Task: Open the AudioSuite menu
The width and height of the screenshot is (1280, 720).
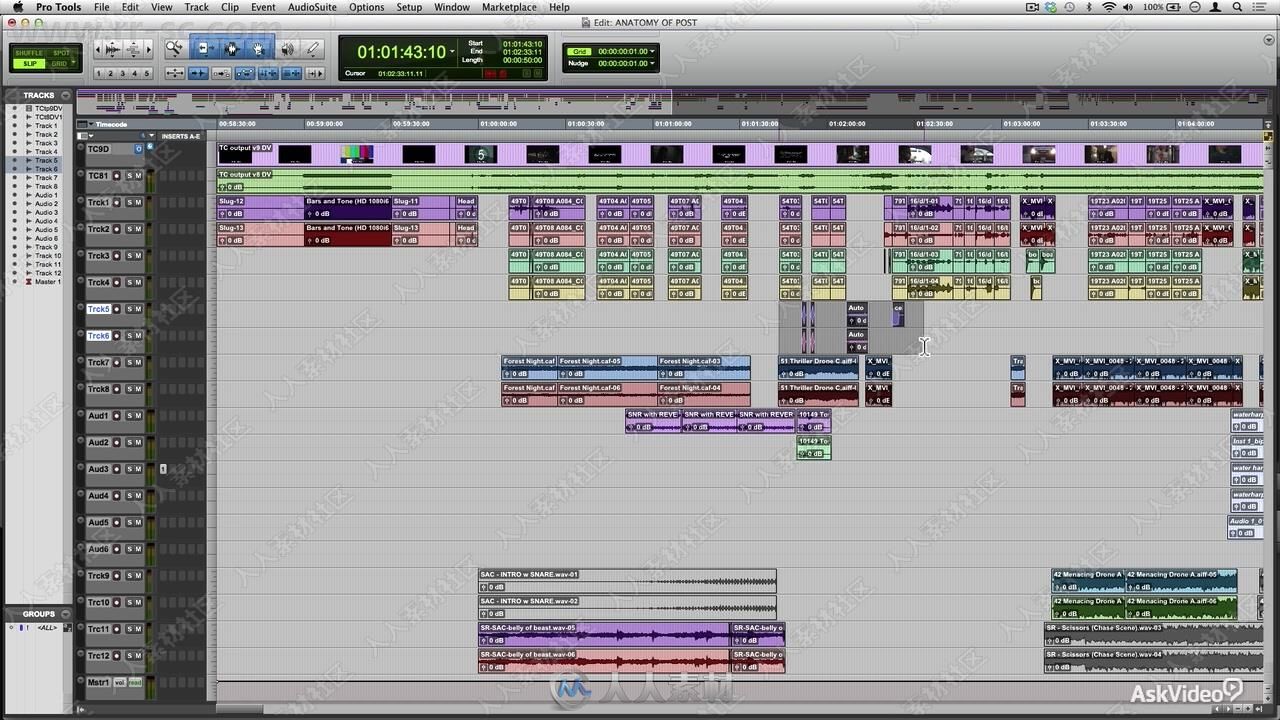Action: 312,7
